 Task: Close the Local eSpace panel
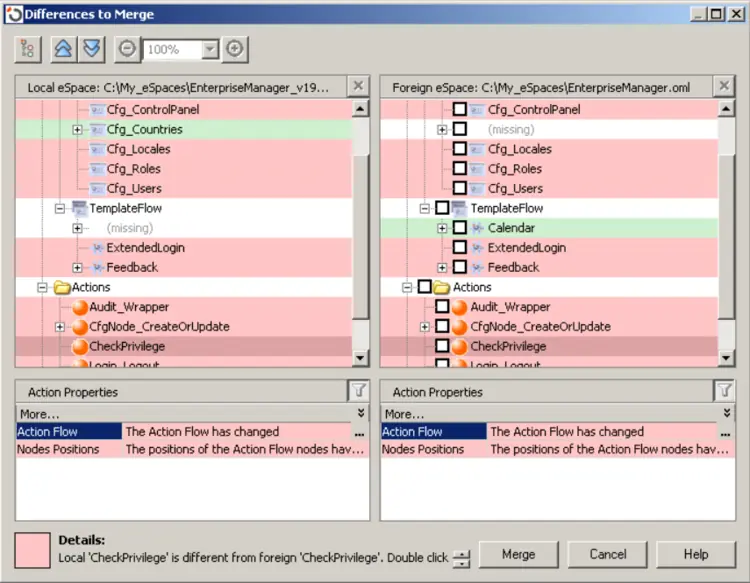pyautogui.click(x=359, y=87)
